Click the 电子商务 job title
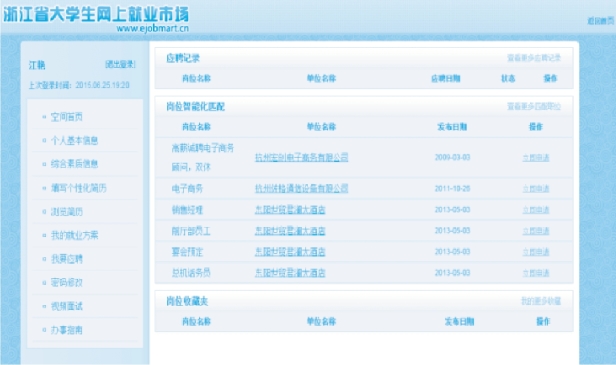 click(x=187, y=189)
